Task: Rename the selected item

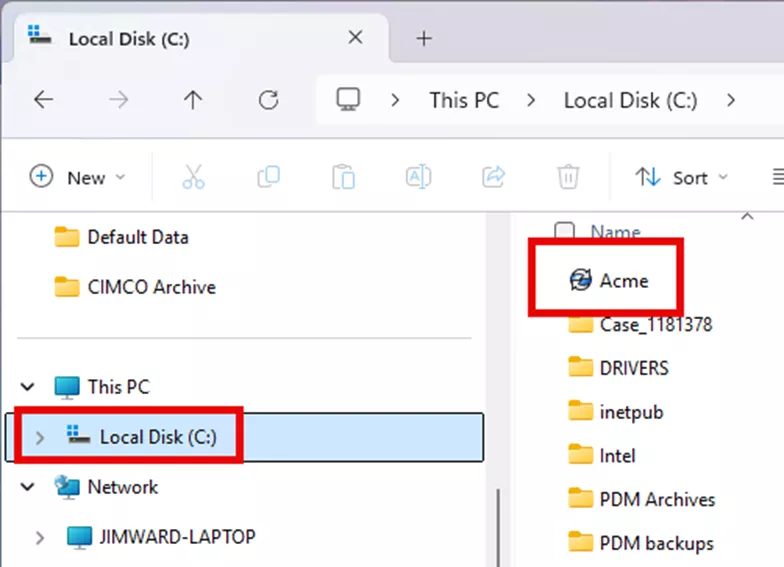Action: (x=418, y=177)
